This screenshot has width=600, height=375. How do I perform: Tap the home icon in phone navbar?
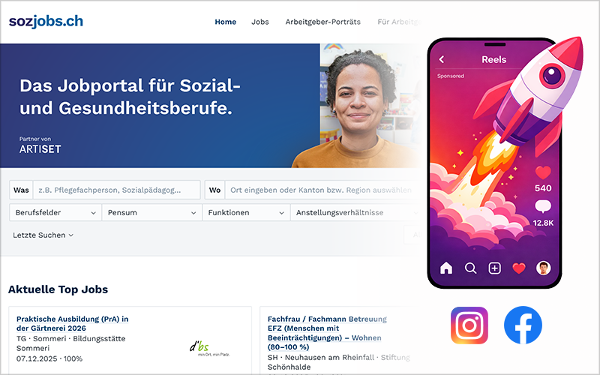click(446, 268)
